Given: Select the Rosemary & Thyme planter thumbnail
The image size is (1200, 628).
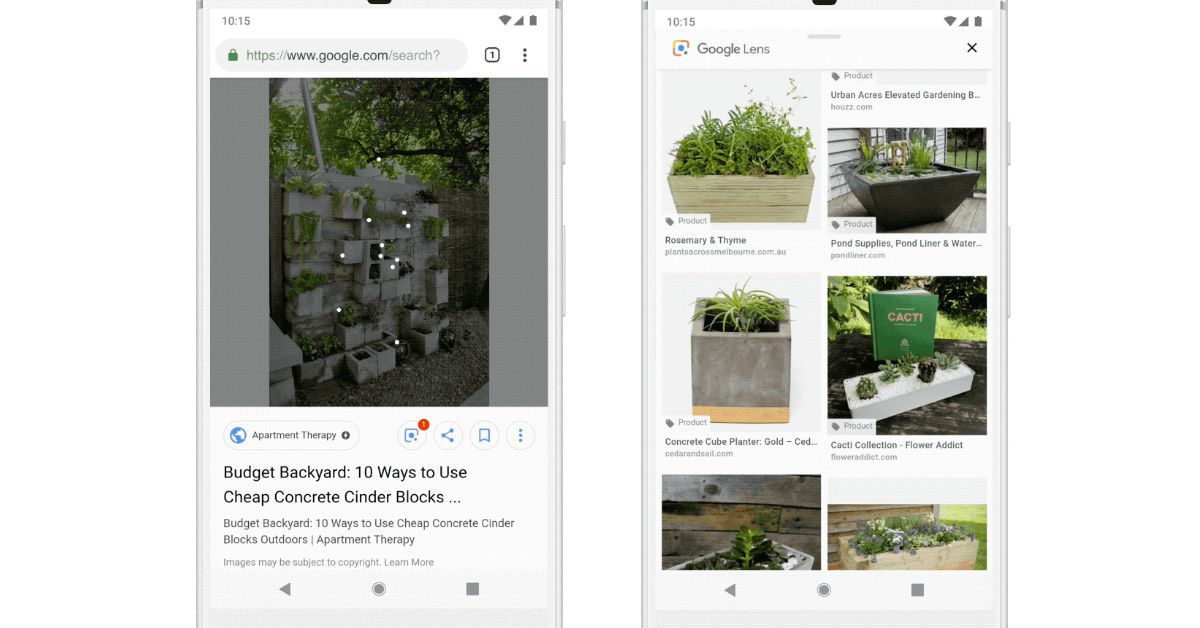Looking at the screenshot, I should click(x=741, y=155).
